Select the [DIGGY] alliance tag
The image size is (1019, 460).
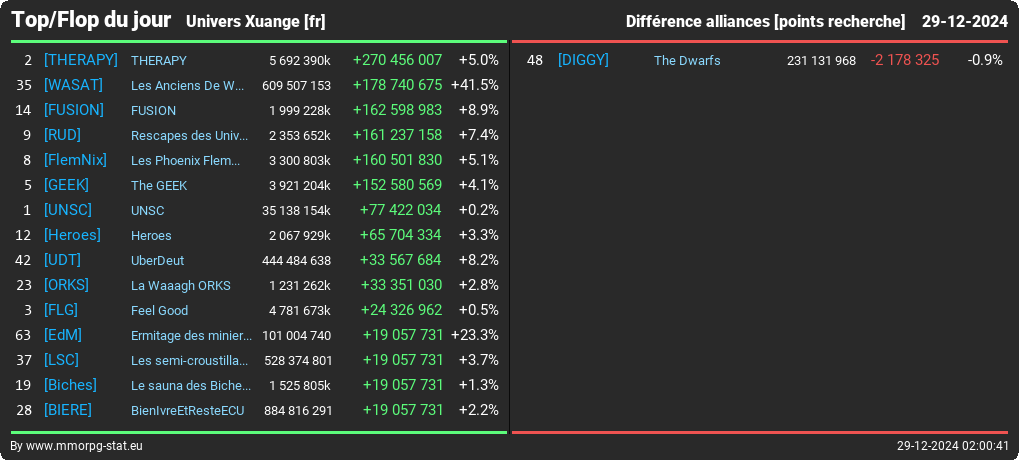coord(583,60)
